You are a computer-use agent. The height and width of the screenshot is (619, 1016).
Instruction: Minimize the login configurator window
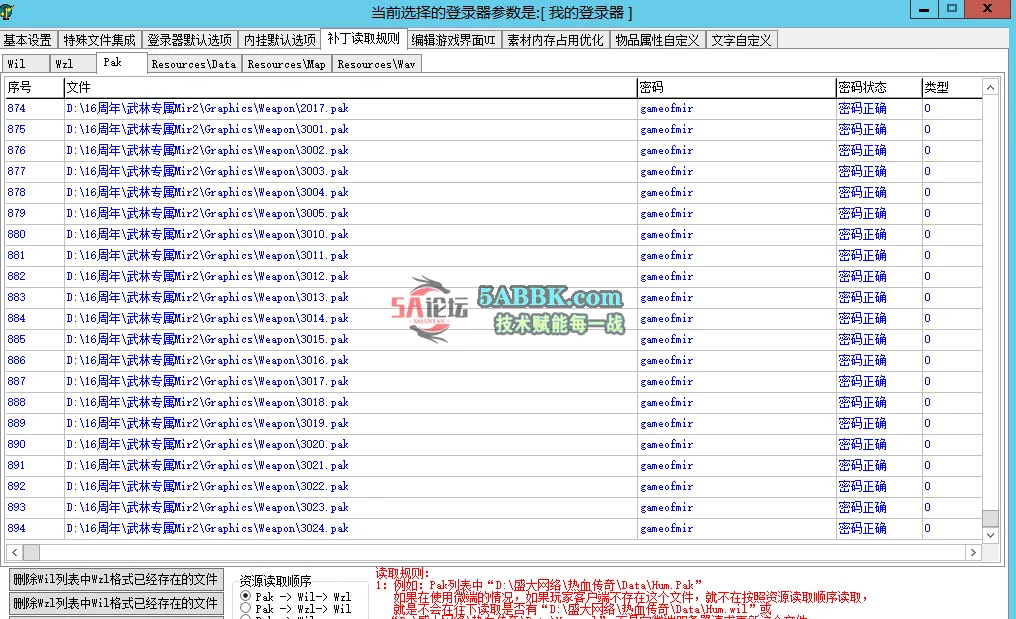924,9
